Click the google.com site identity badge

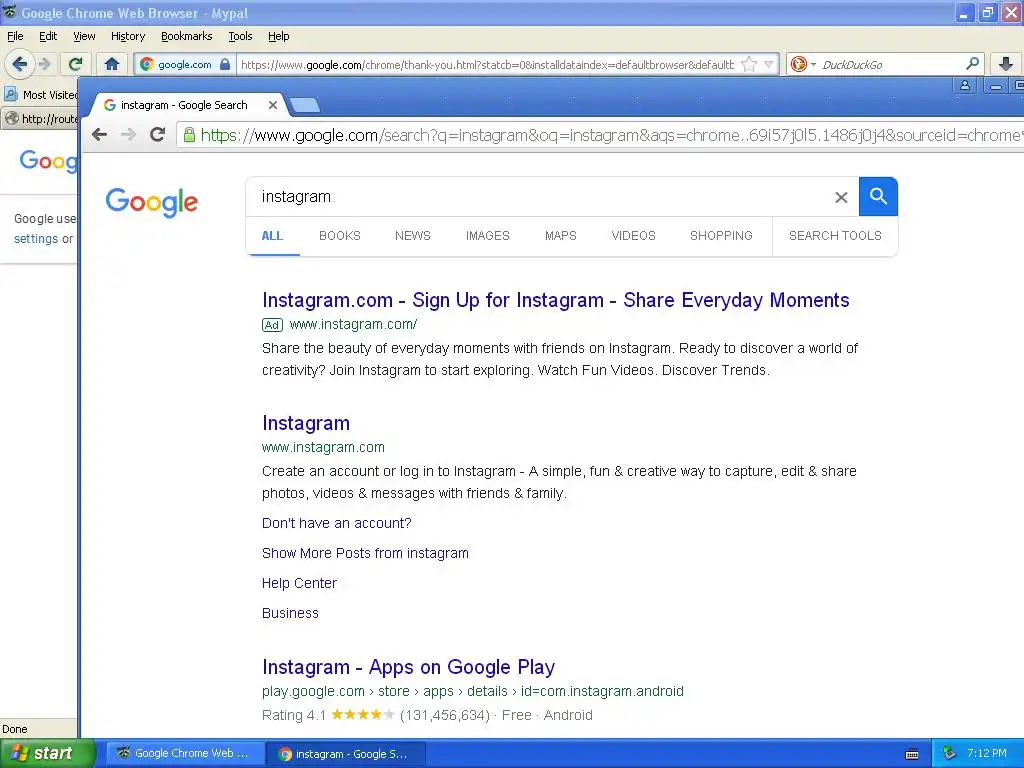[x=185, y=64]
